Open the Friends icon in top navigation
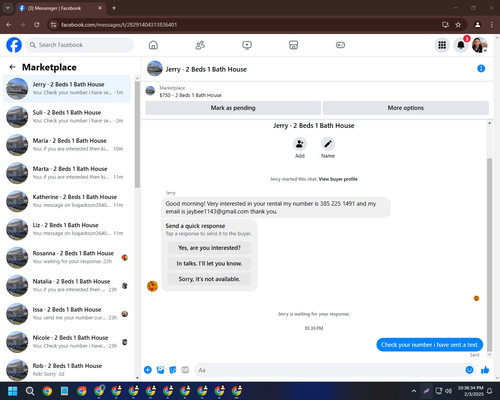The width and height of the screenshot is (500, 400). [200, 45]
